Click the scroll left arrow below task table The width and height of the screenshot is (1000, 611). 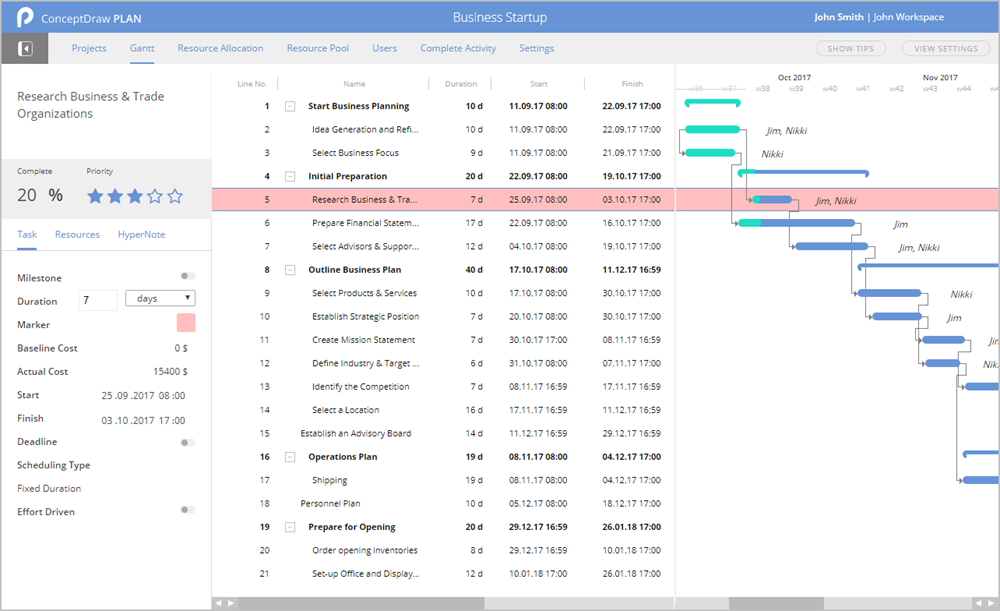(220, 603)
